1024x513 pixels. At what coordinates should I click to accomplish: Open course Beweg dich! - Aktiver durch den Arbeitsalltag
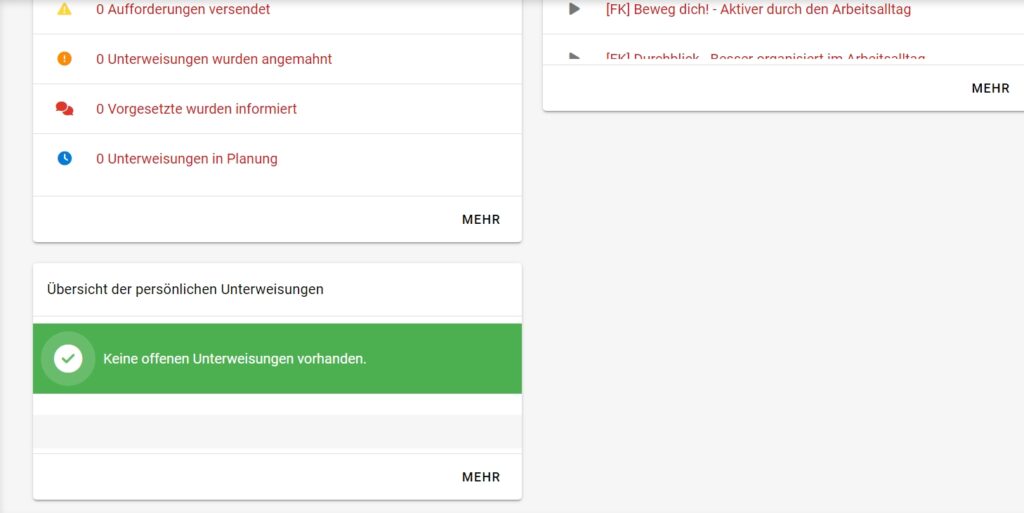[x=758, y=9]
